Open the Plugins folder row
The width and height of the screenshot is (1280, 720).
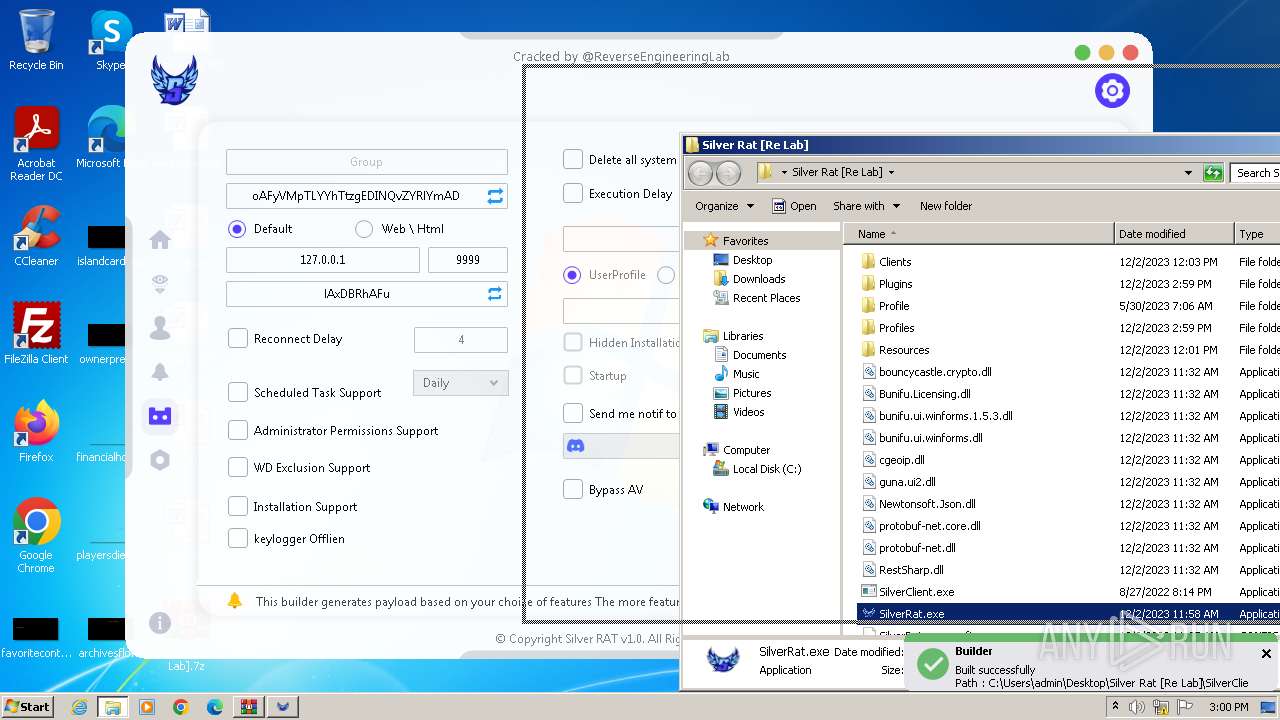[x=895, y=284]
